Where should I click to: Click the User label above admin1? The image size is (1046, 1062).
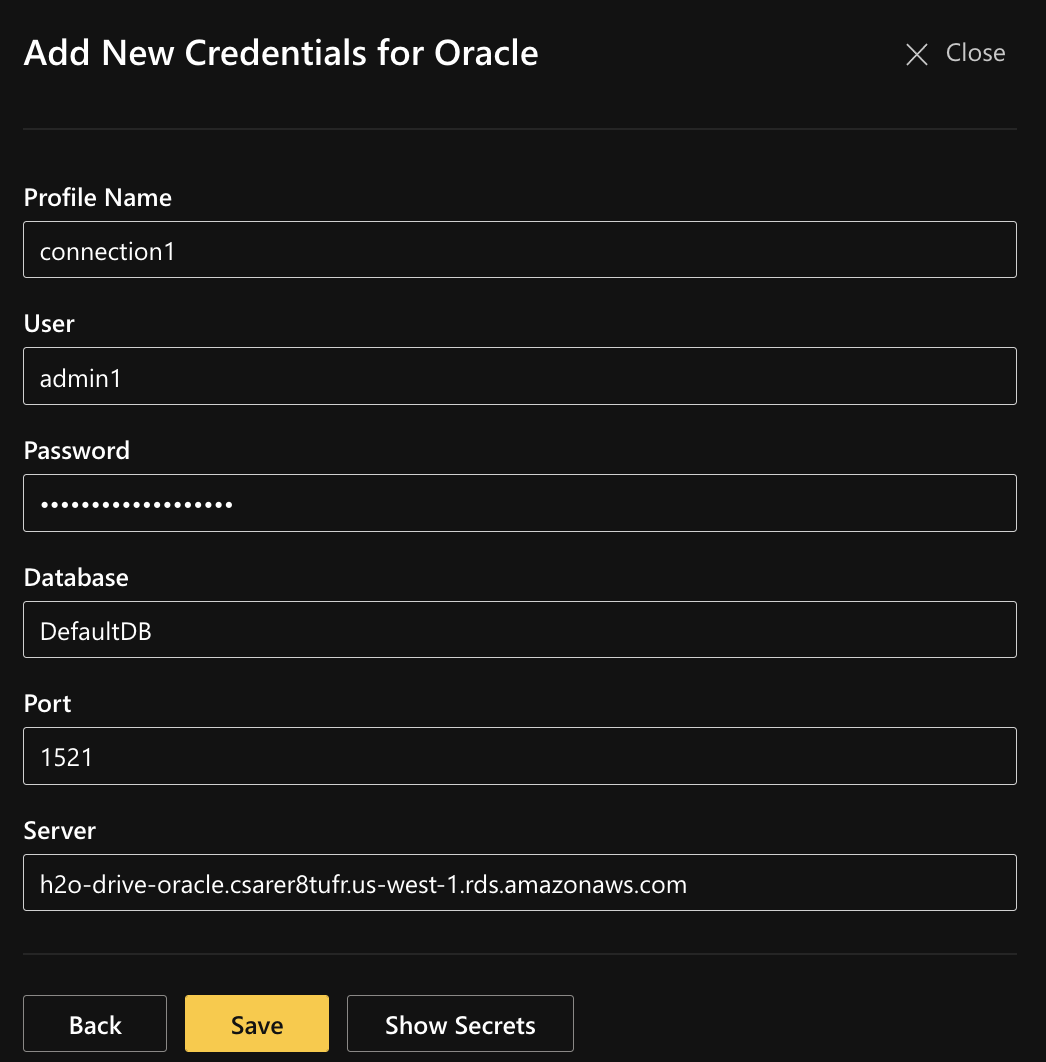[x=48, y=323]
